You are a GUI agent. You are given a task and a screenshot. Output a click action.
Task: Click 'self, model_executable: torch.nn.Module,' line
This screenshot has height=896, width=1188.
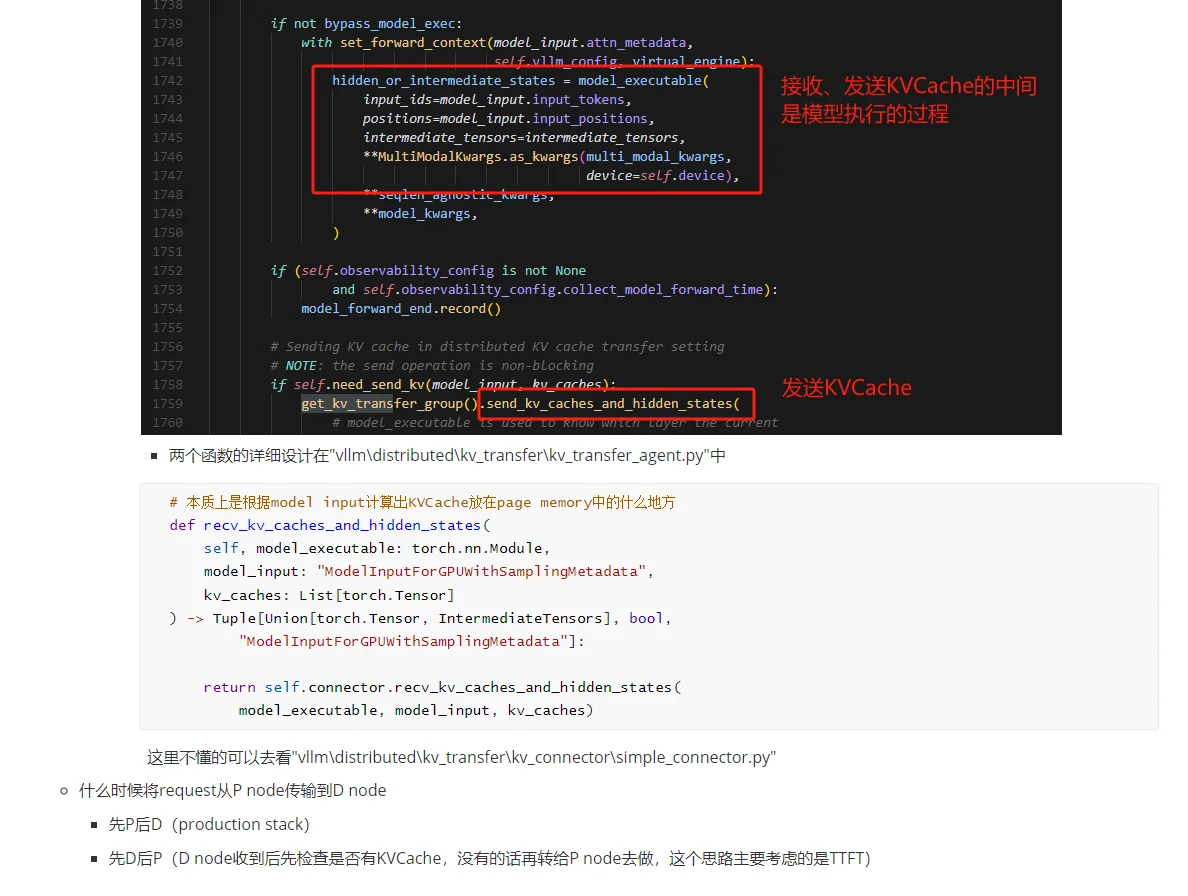(x=377, y=548)
